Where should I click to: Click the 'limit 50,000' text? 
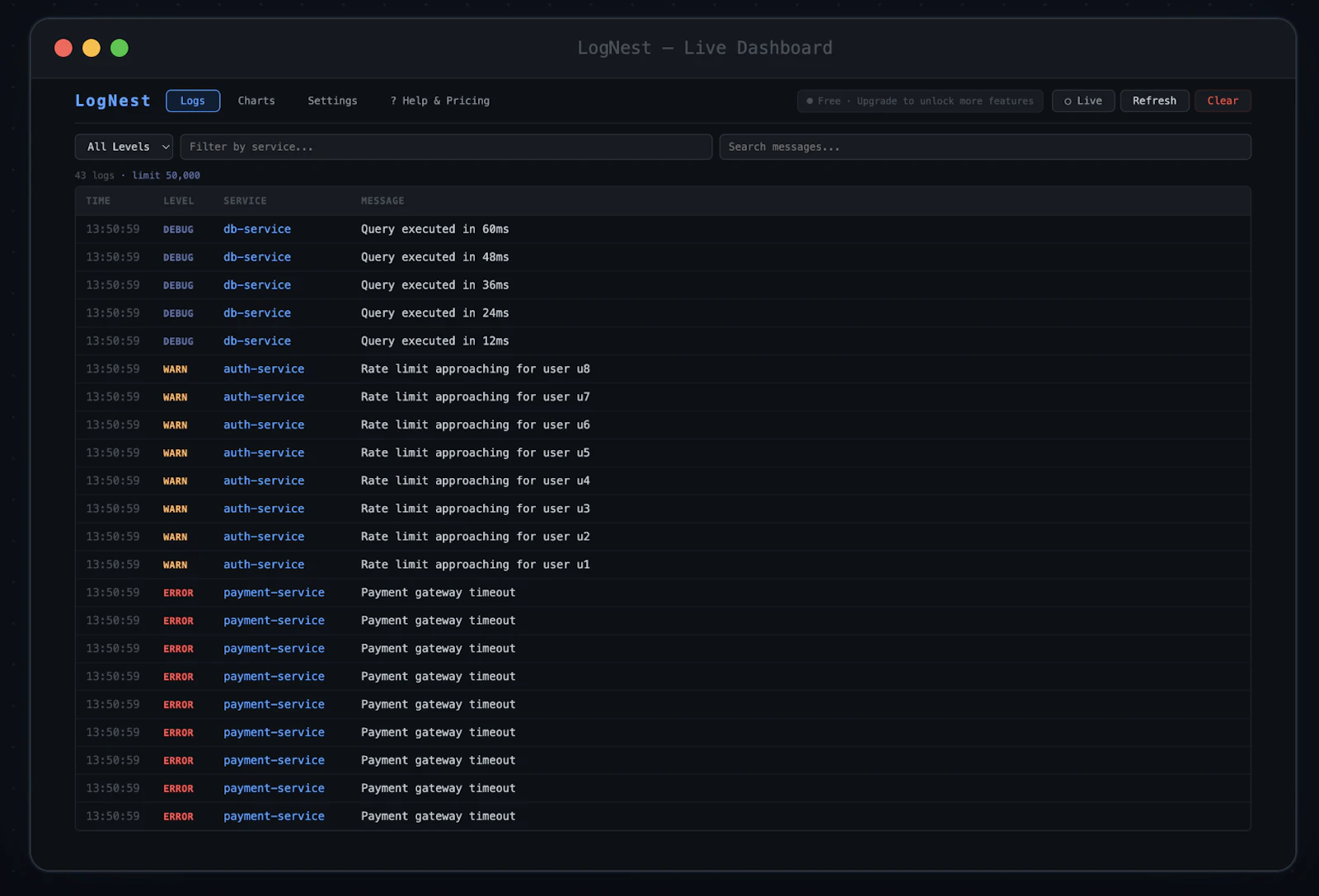coord(167,176)
